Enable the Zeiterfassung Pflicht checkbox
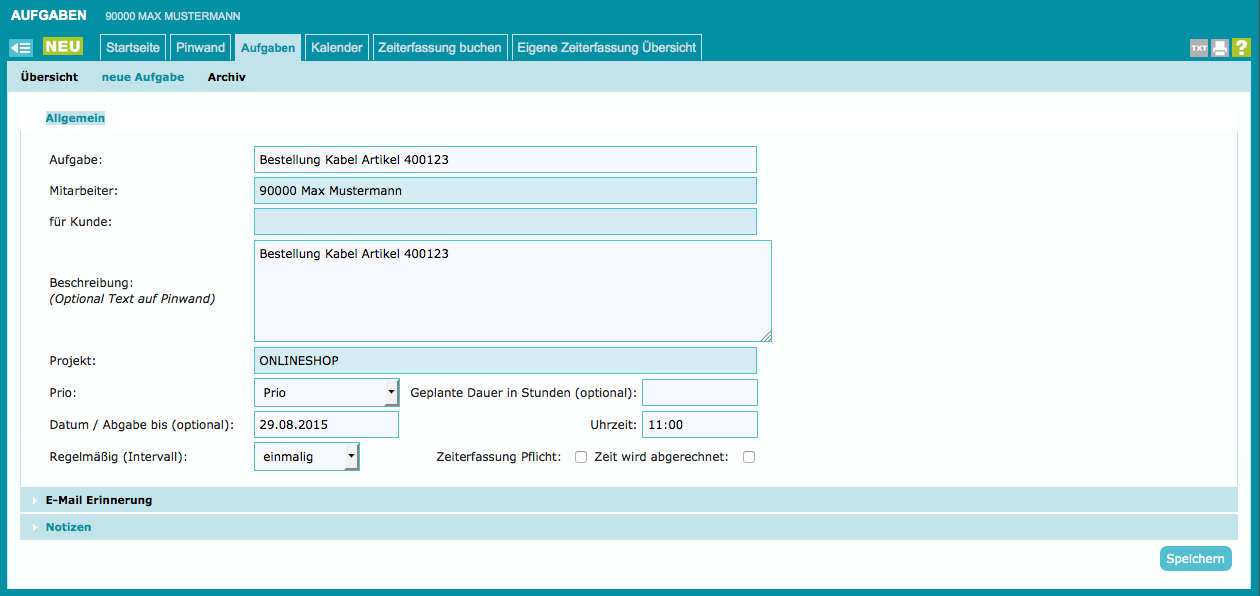Screen dimensions: 1260x596 [581, 457]
